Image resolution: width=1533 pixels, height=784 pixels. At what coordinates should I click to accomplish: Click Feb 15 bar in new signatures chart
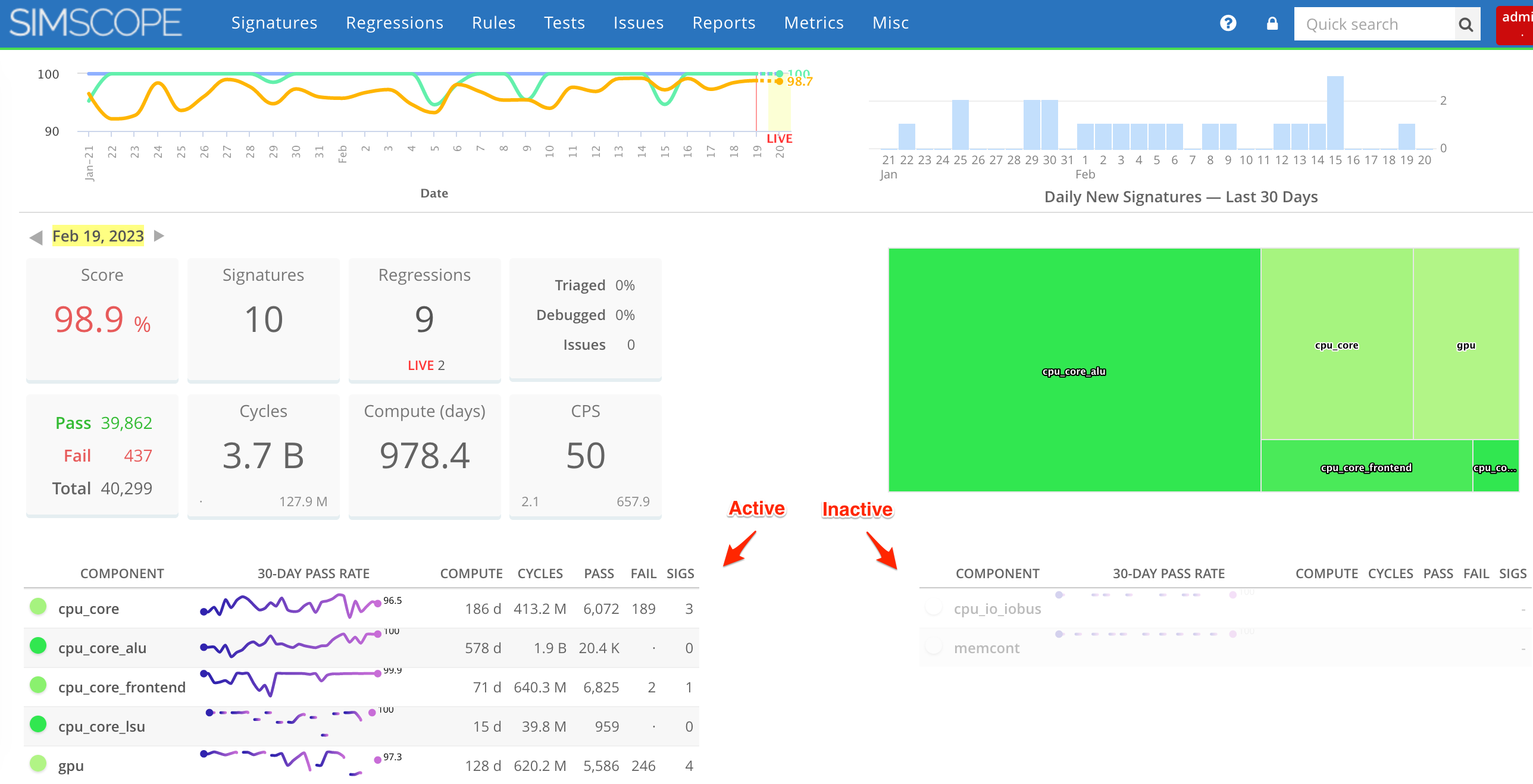1335,112
